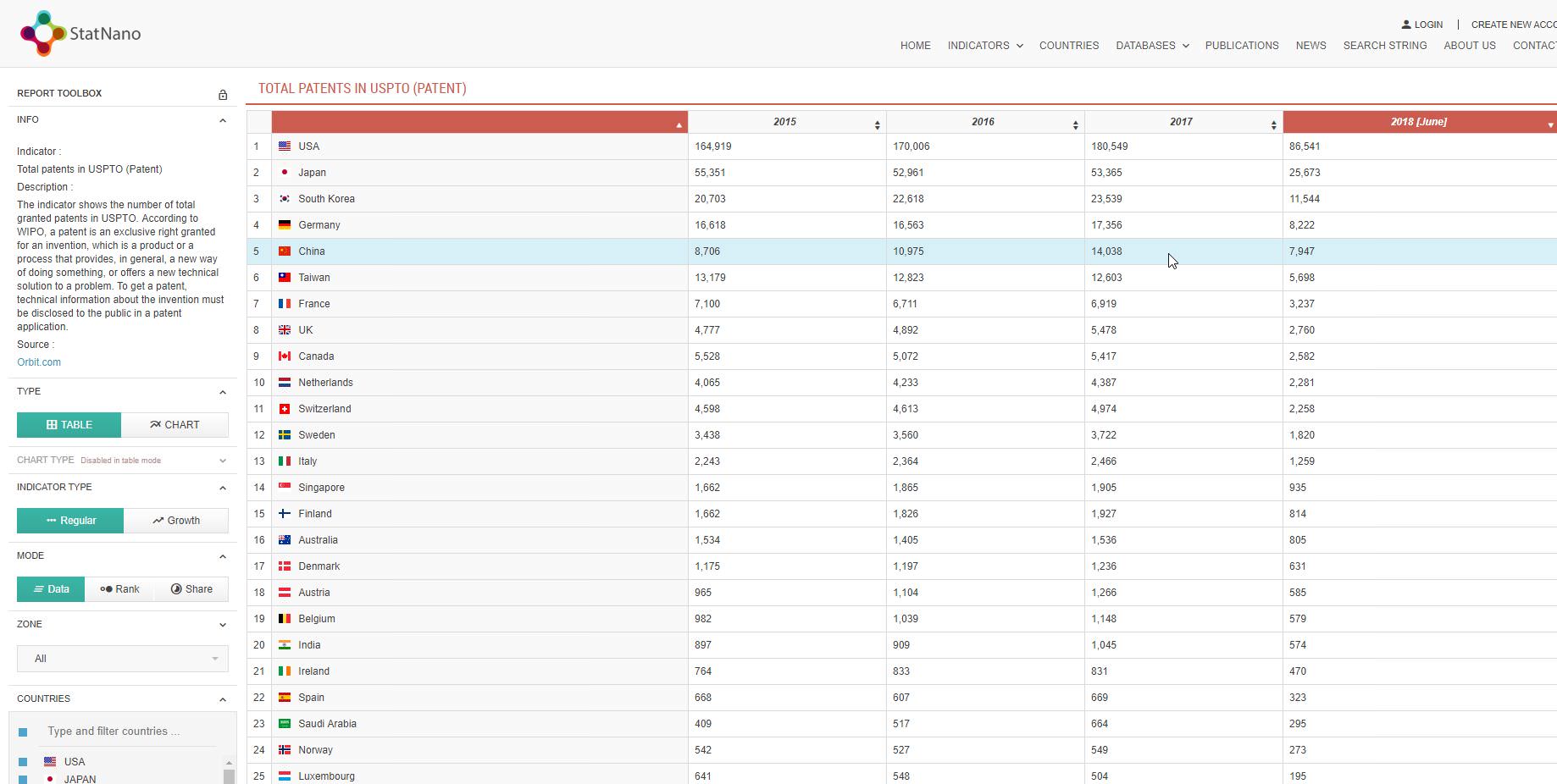Click the lock icon in Report Toolbox
The width and height of the screenshot is (1557, 784).
[223, 94]
